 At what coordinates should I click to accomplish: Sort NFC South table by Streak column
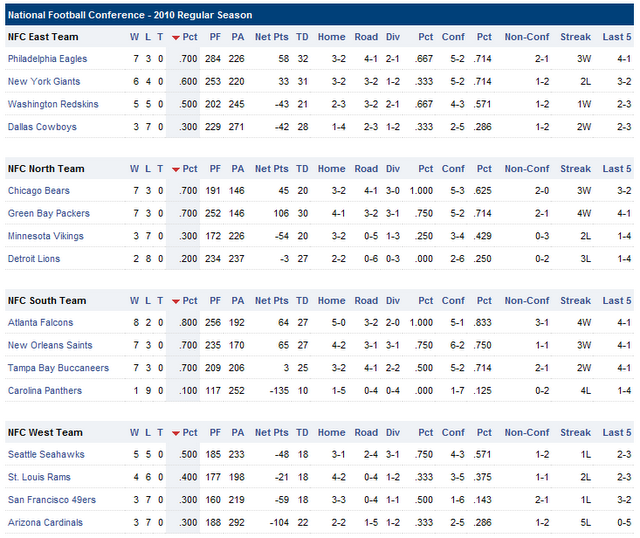(x=575, y=301)
